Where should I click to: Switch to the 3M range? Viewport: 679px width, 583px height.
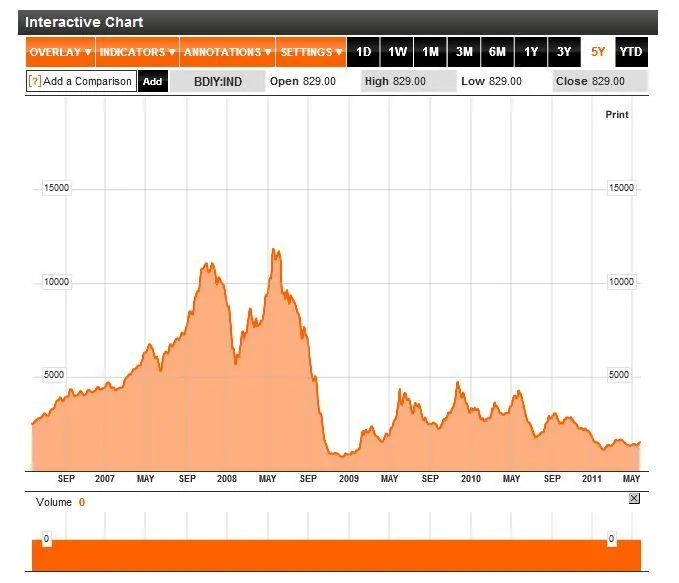tap(464, 52)
